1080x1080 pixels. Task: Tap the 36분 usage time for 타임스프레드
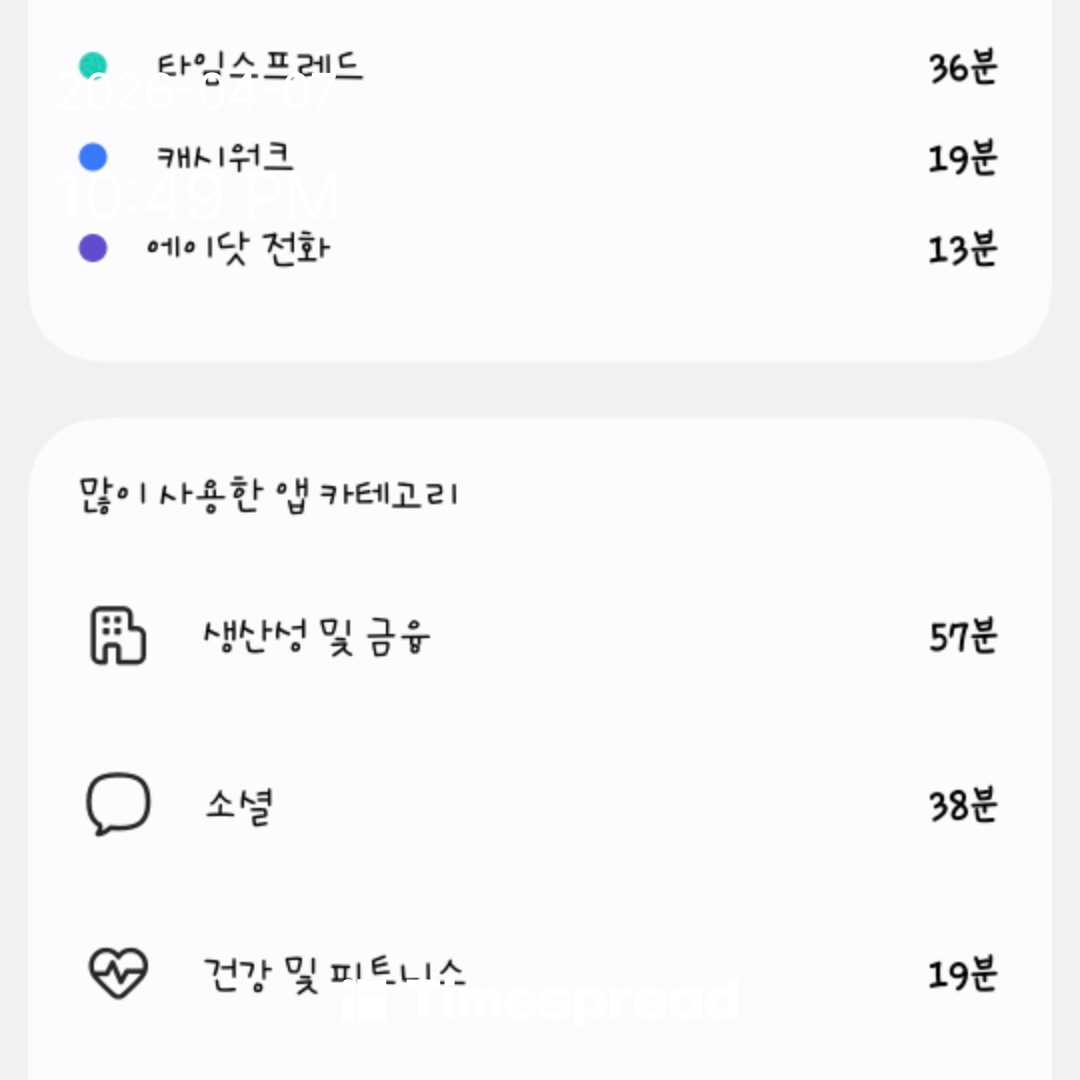[962, 68]
